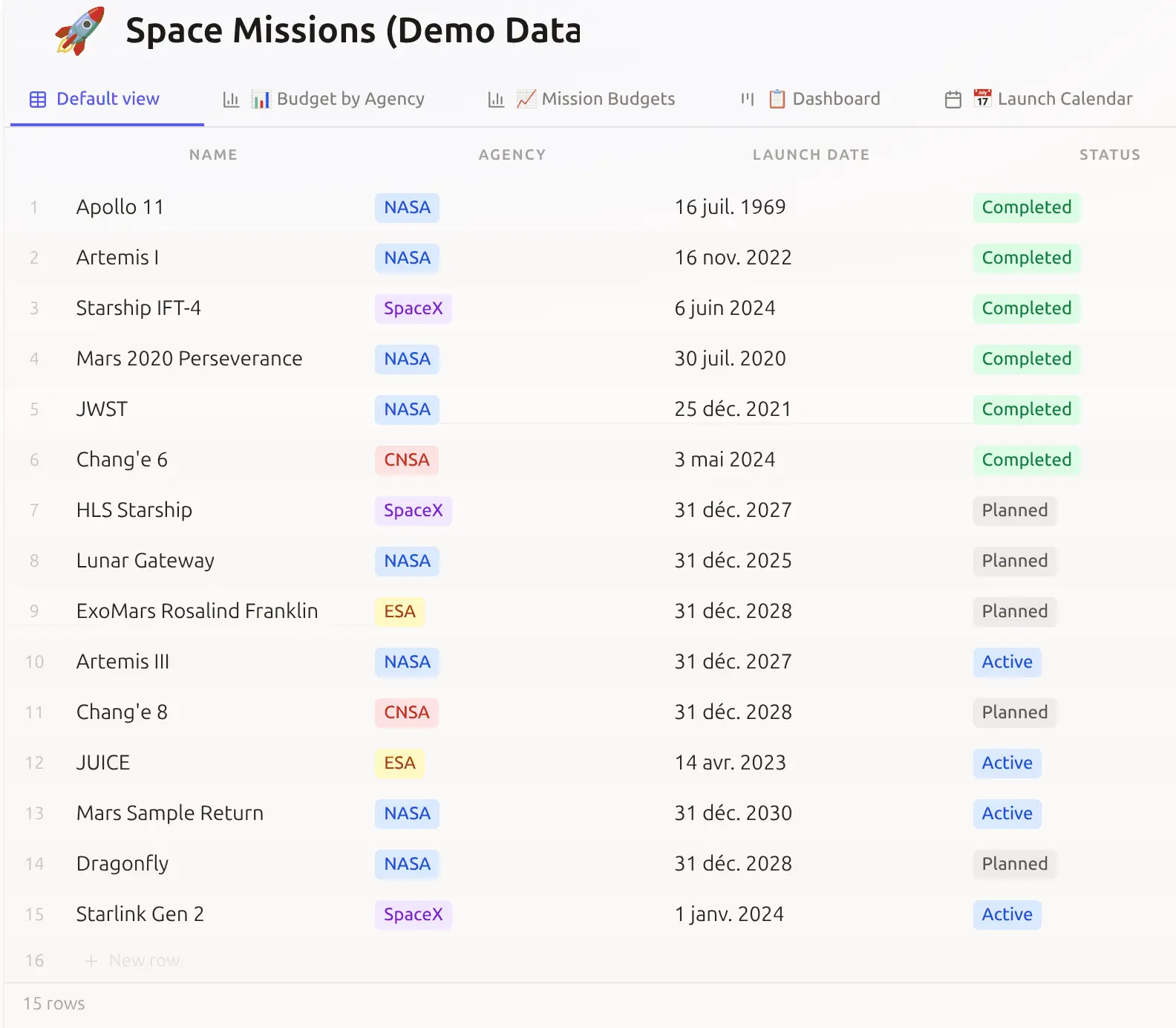Image resolution: width=1176 pixels, height=1028 pixels.
Task: Click the red calendar emoji on Launch Calendar
Action: (x=982, y=99)
